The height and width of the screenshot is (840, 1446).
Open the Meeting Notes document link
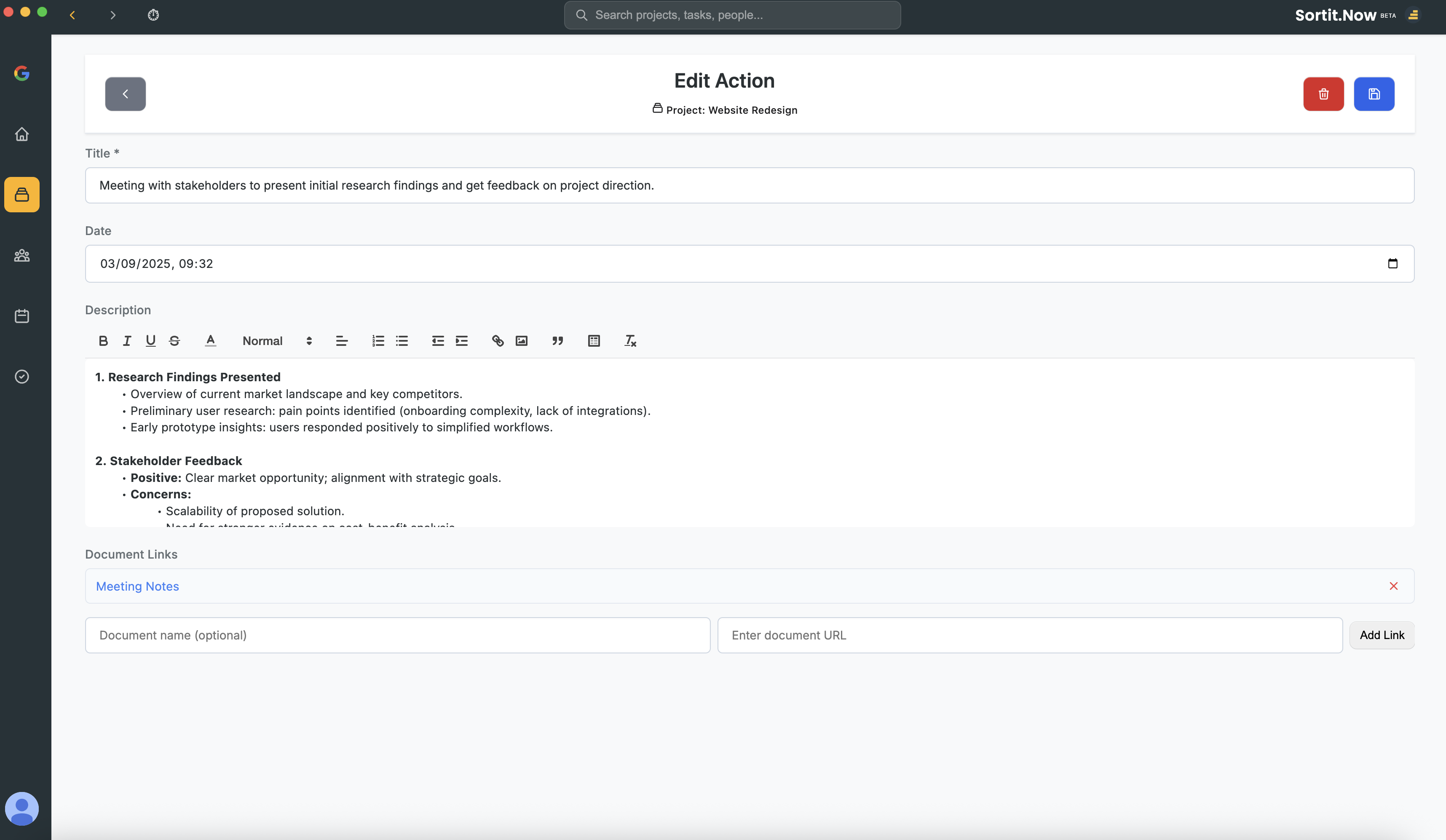tap(137, 586)
